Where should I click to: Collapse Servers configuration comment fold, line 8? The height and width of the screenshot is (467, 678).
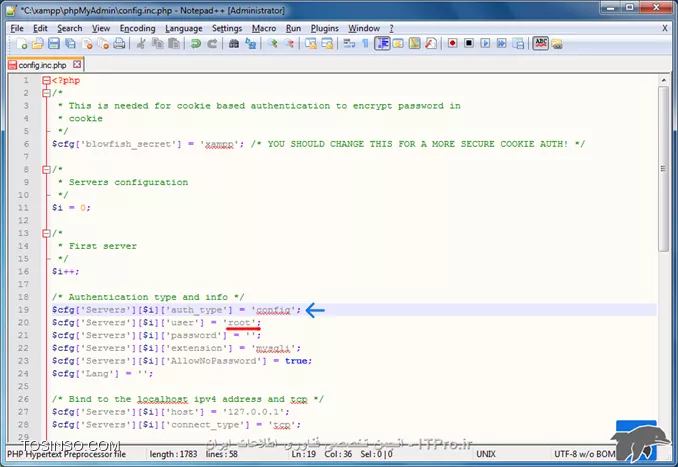point(46,170)
